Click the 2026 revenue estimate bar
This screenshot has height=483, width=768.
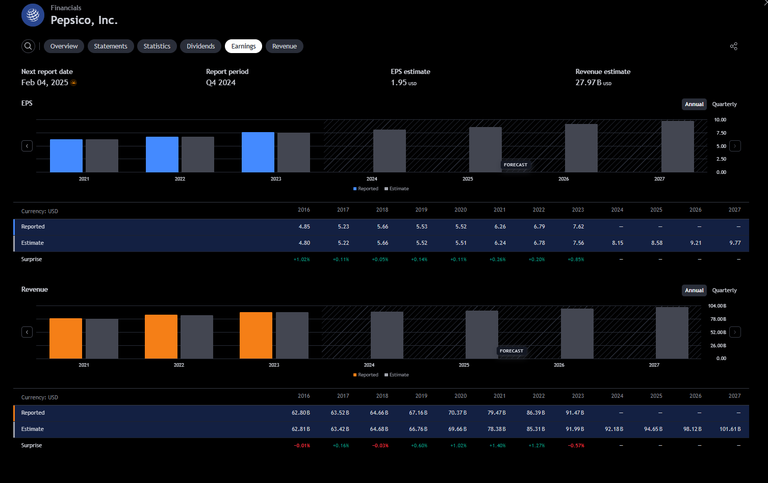(577, 334)
